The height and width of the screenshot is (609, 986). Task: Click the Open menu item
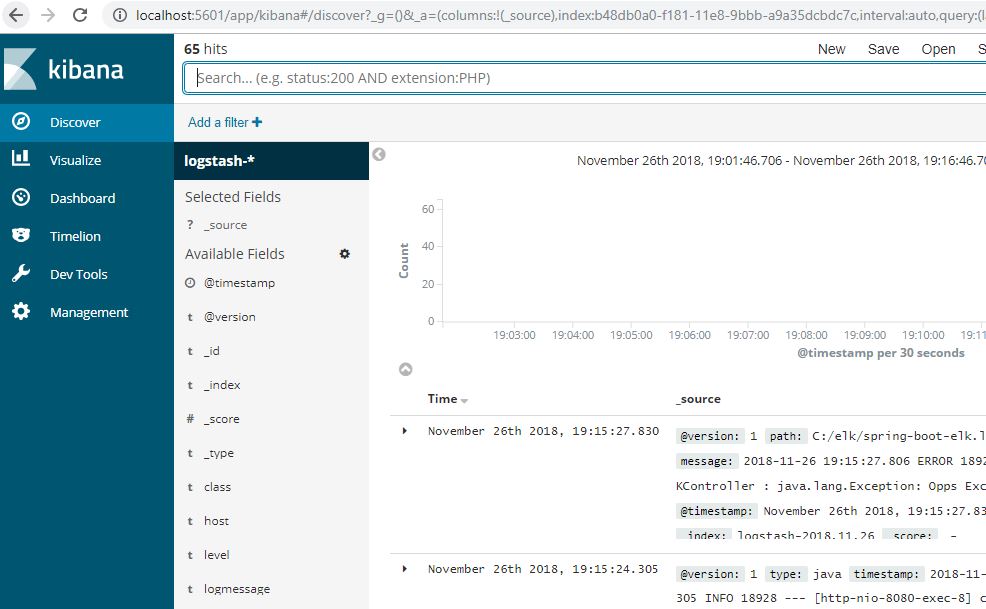point(938,49)
